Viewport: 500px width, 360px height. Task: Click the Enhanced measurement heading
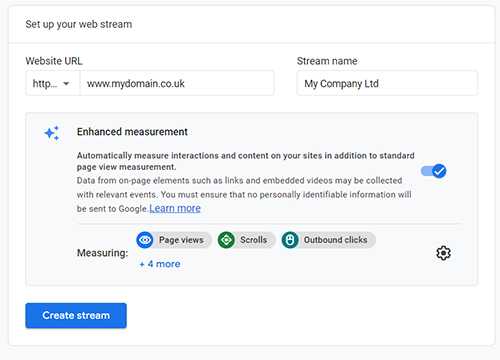pos(132,132)
